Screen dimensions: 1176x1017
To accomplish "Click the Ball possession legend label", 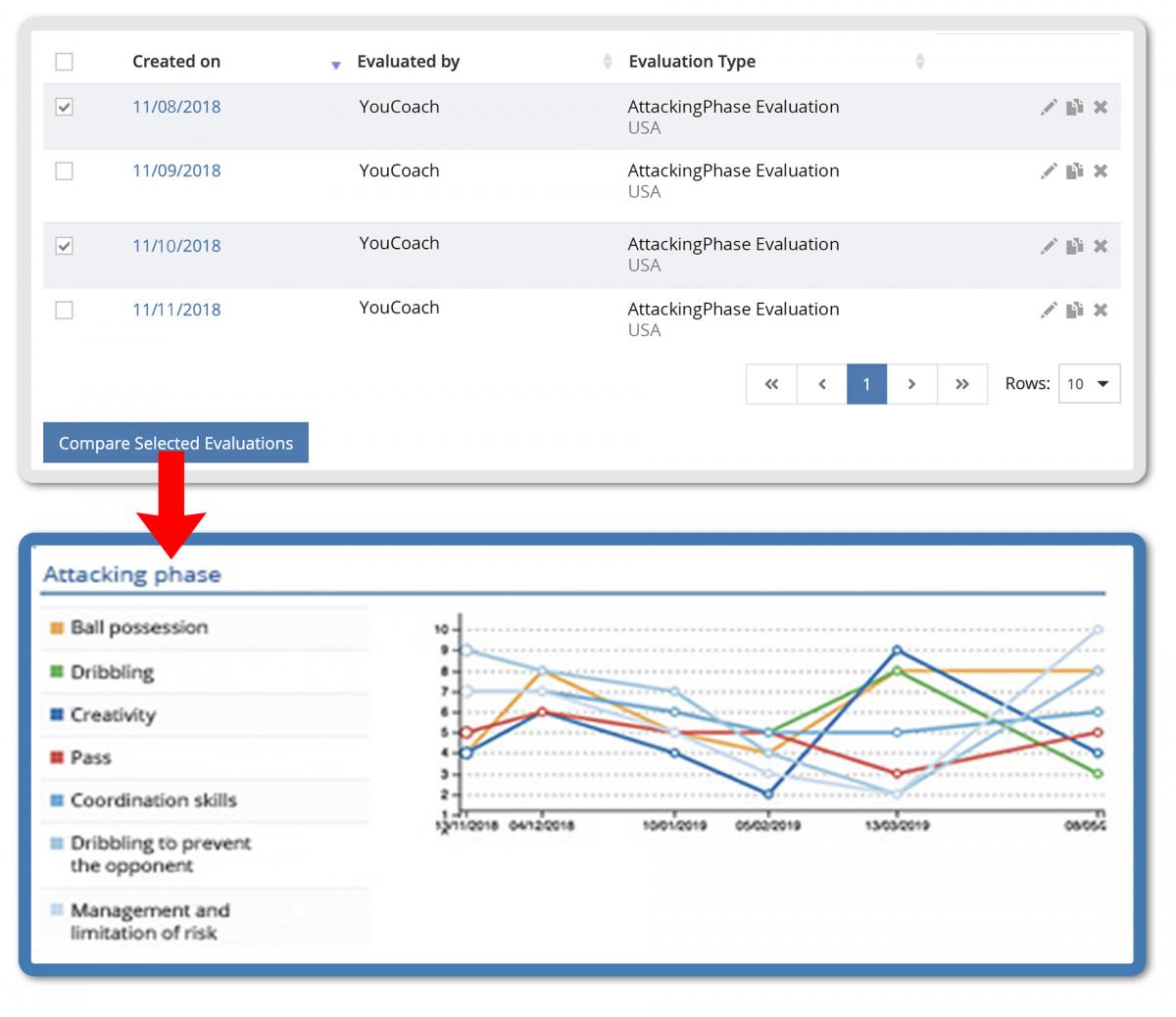I will click(x=139, y=628).
